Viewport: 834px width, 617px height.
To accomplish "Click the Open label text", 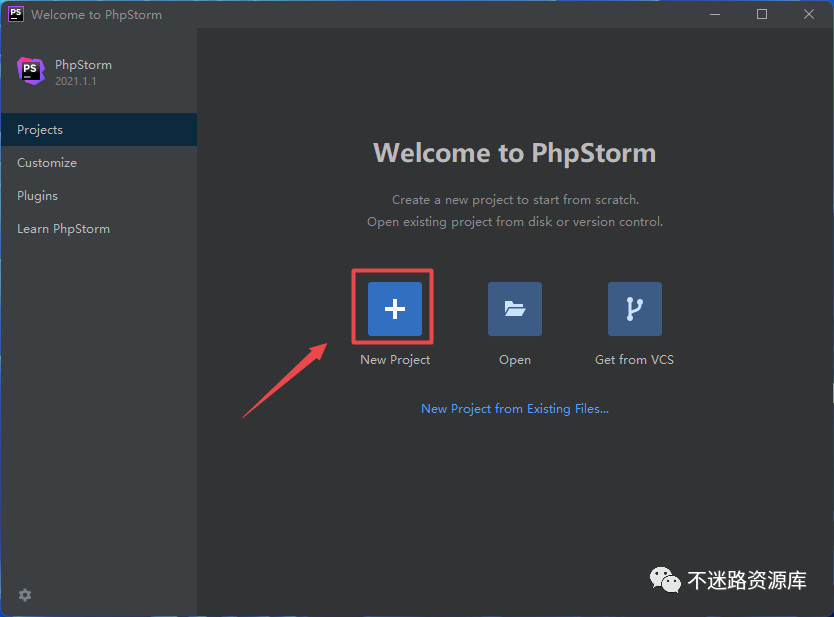I will pyautogui.click(x=515, y=360).
